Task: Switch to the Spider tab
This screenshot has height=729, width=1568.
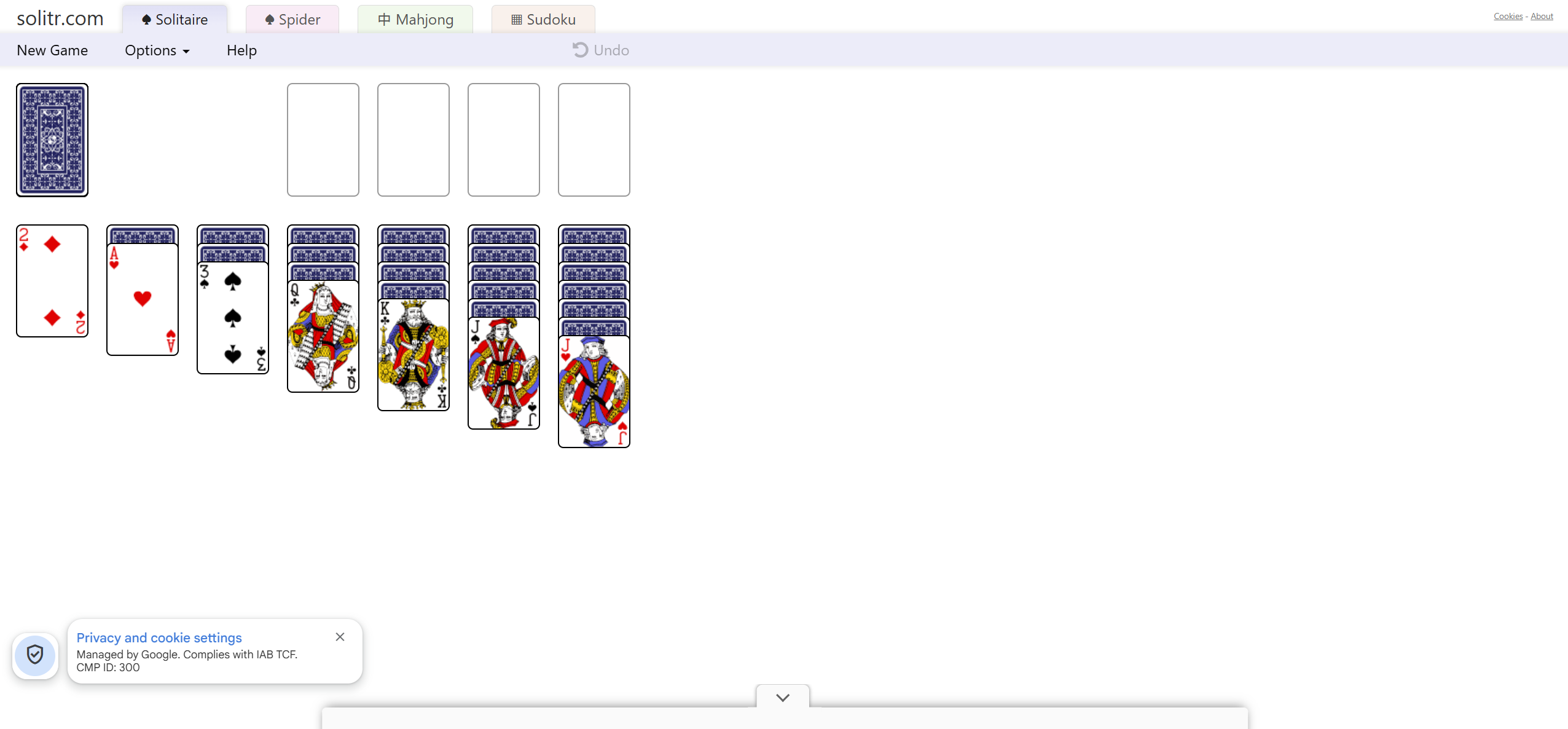Action: [292, 20]
